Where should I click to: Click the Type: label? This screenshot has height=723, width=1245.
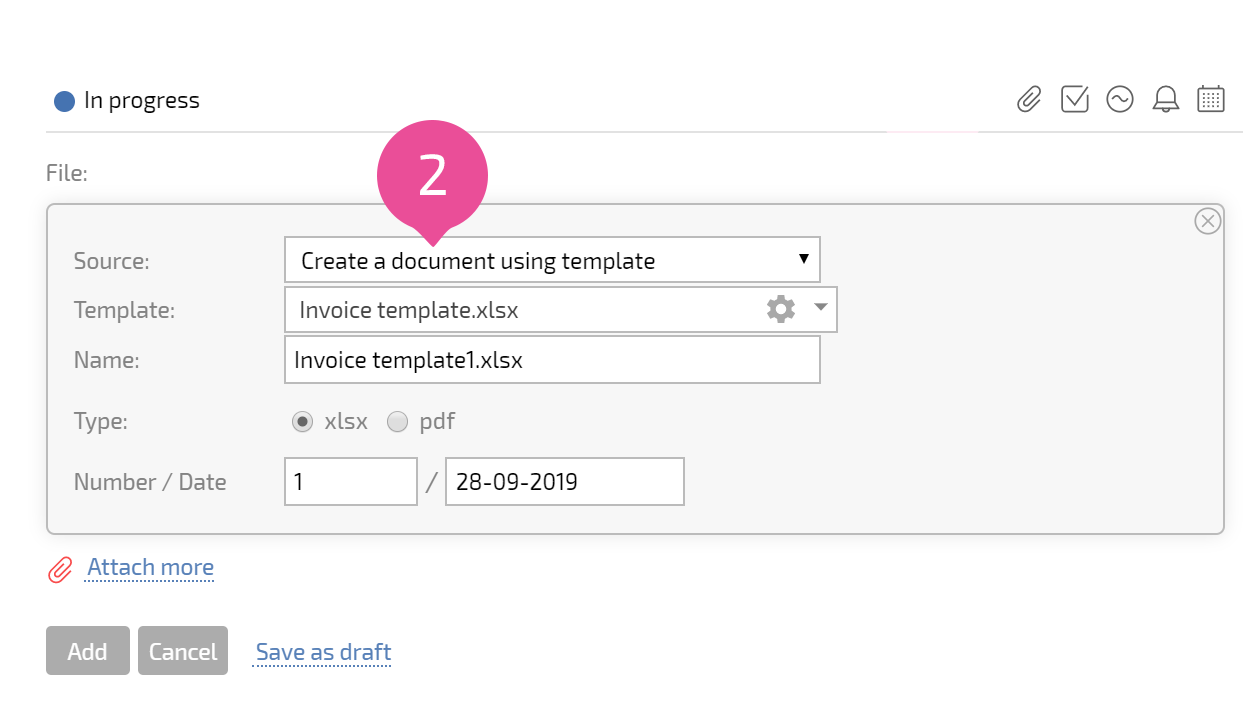click(101, 421)
